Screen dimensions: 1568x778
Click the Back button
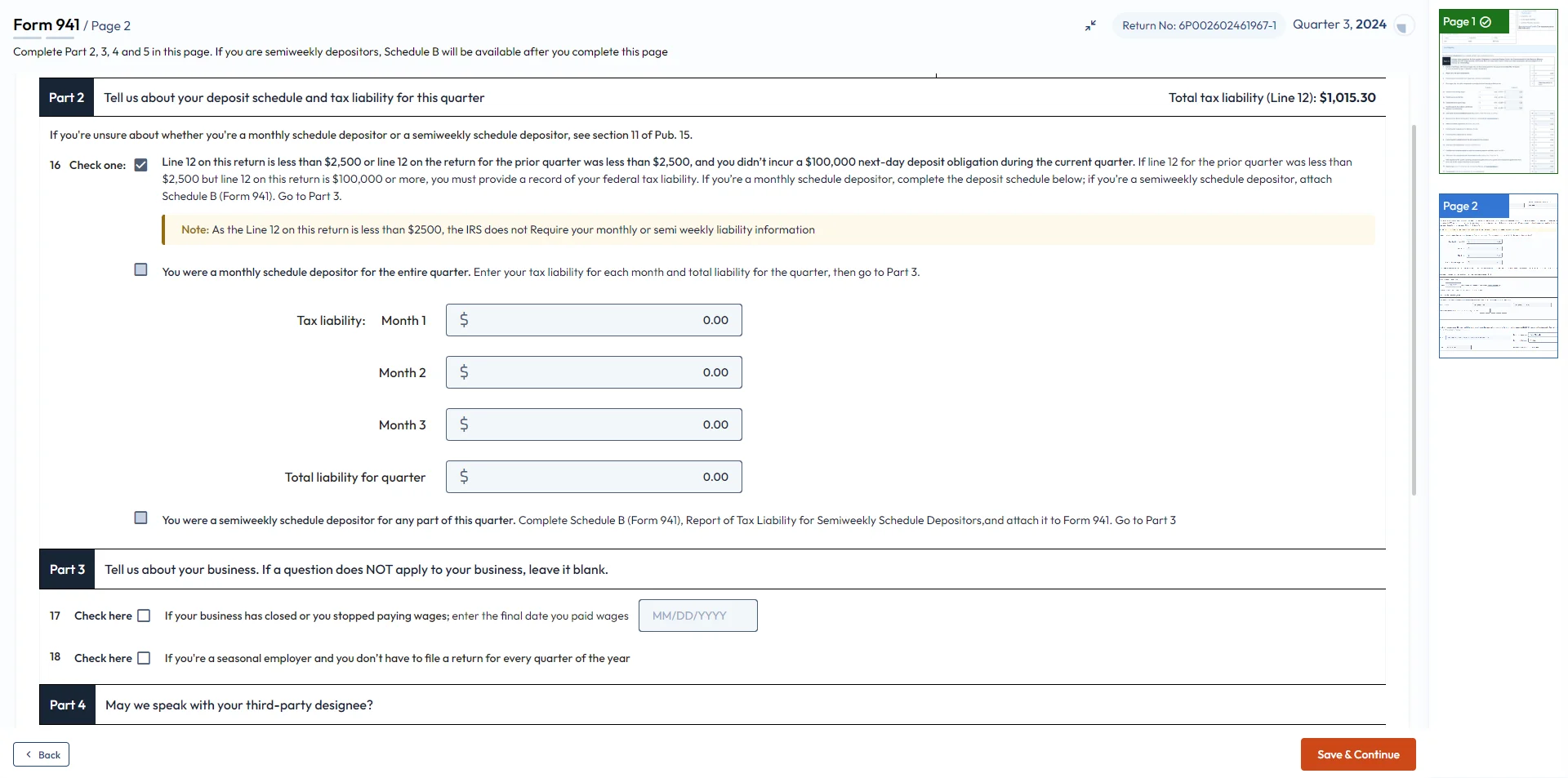pos(42,754)
